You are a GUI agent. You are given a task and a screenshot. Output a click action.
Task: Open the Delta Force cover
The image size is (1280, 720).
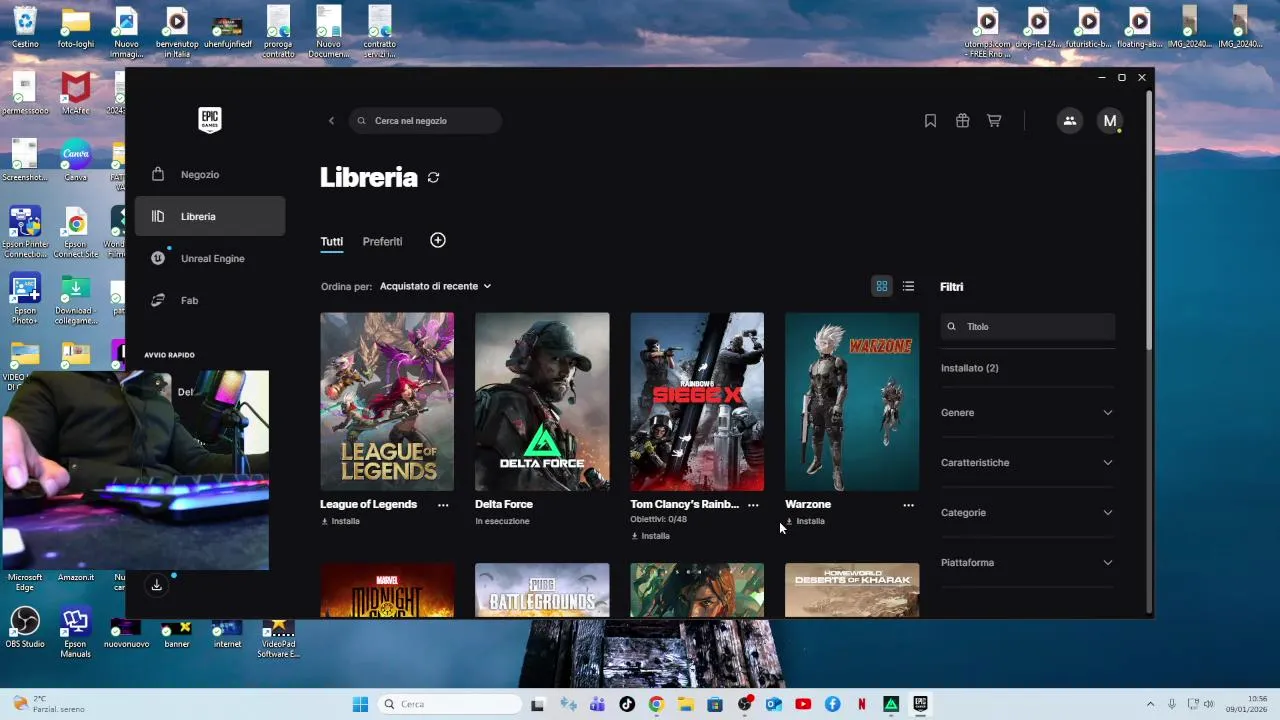(542, 401)
